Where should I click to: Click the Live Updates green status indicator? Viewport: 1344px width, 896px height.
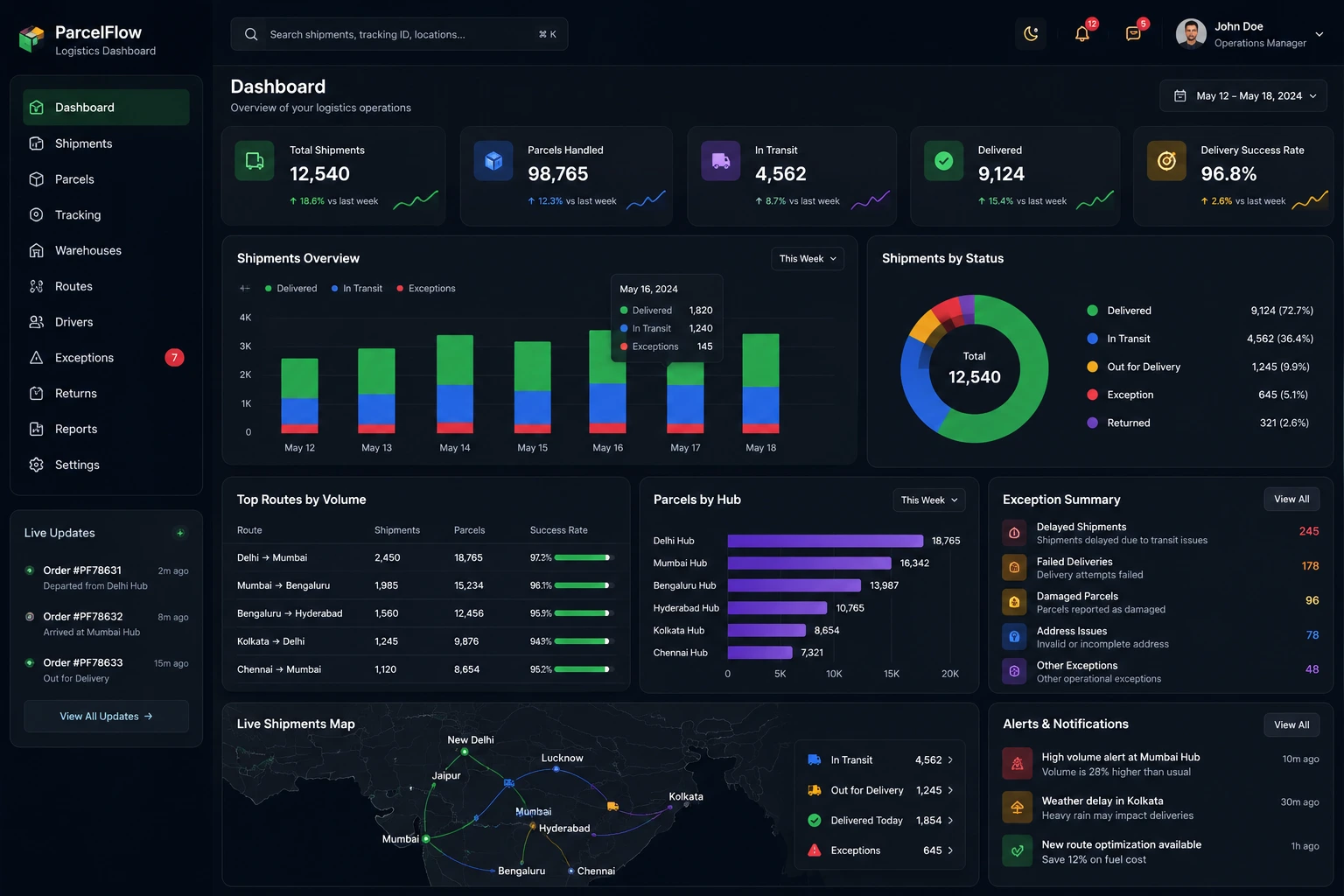[180, 534]
